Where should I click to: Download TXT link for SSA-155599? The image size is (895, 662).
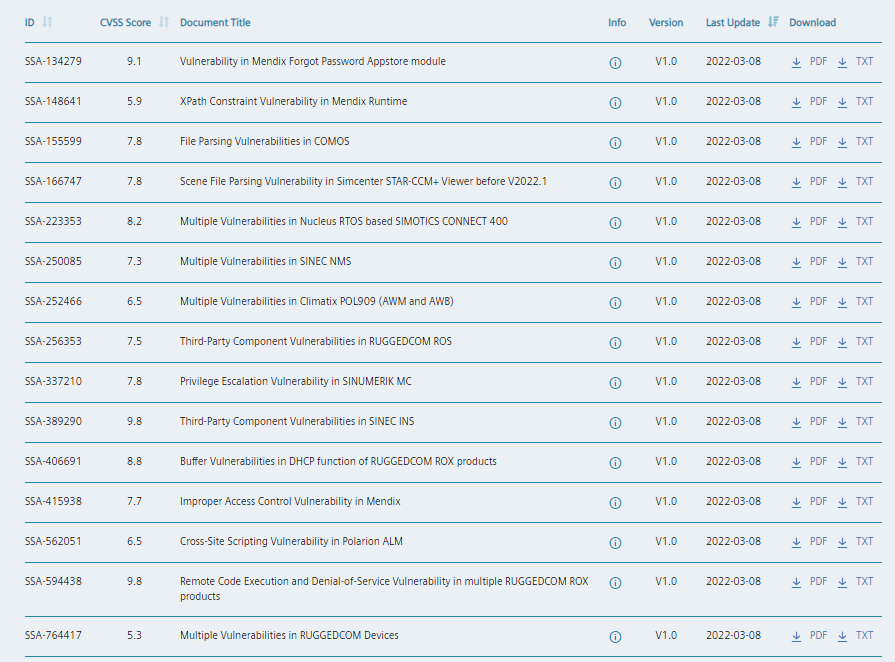pyautogui.click(x=864, y=141)
